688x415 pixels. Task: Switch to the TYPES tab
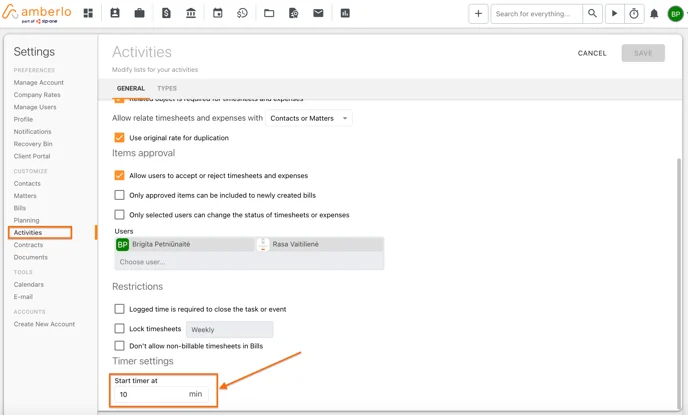click(167, 88)
